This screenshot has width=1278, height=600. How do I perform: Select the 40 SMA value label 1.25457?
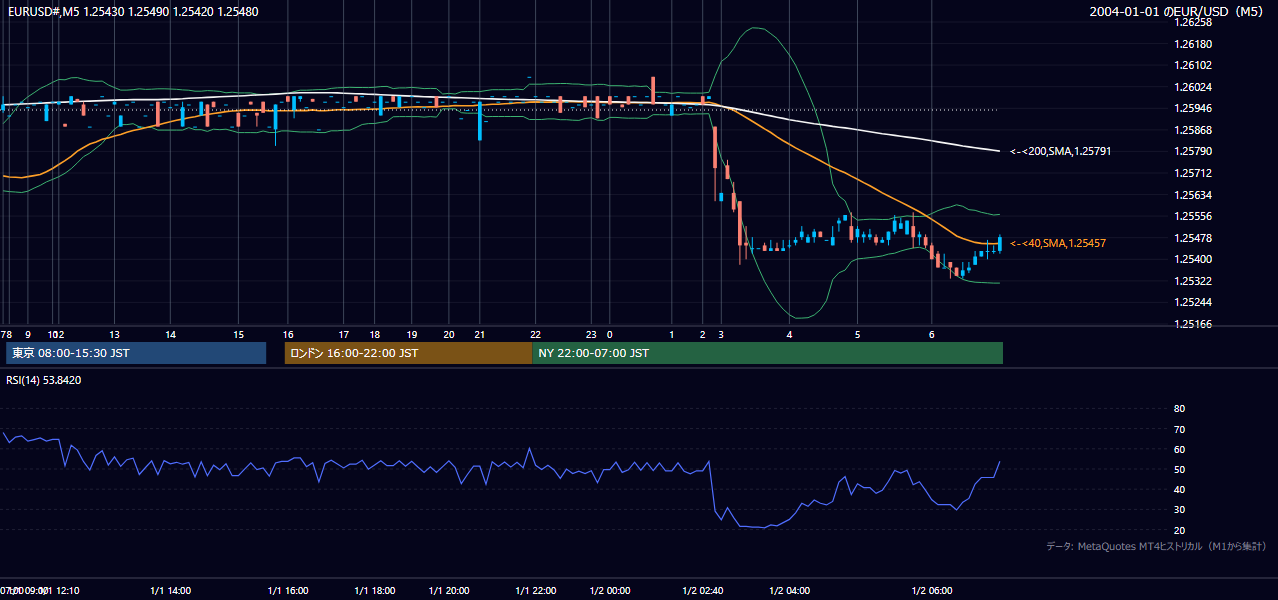pos(1057,243)
